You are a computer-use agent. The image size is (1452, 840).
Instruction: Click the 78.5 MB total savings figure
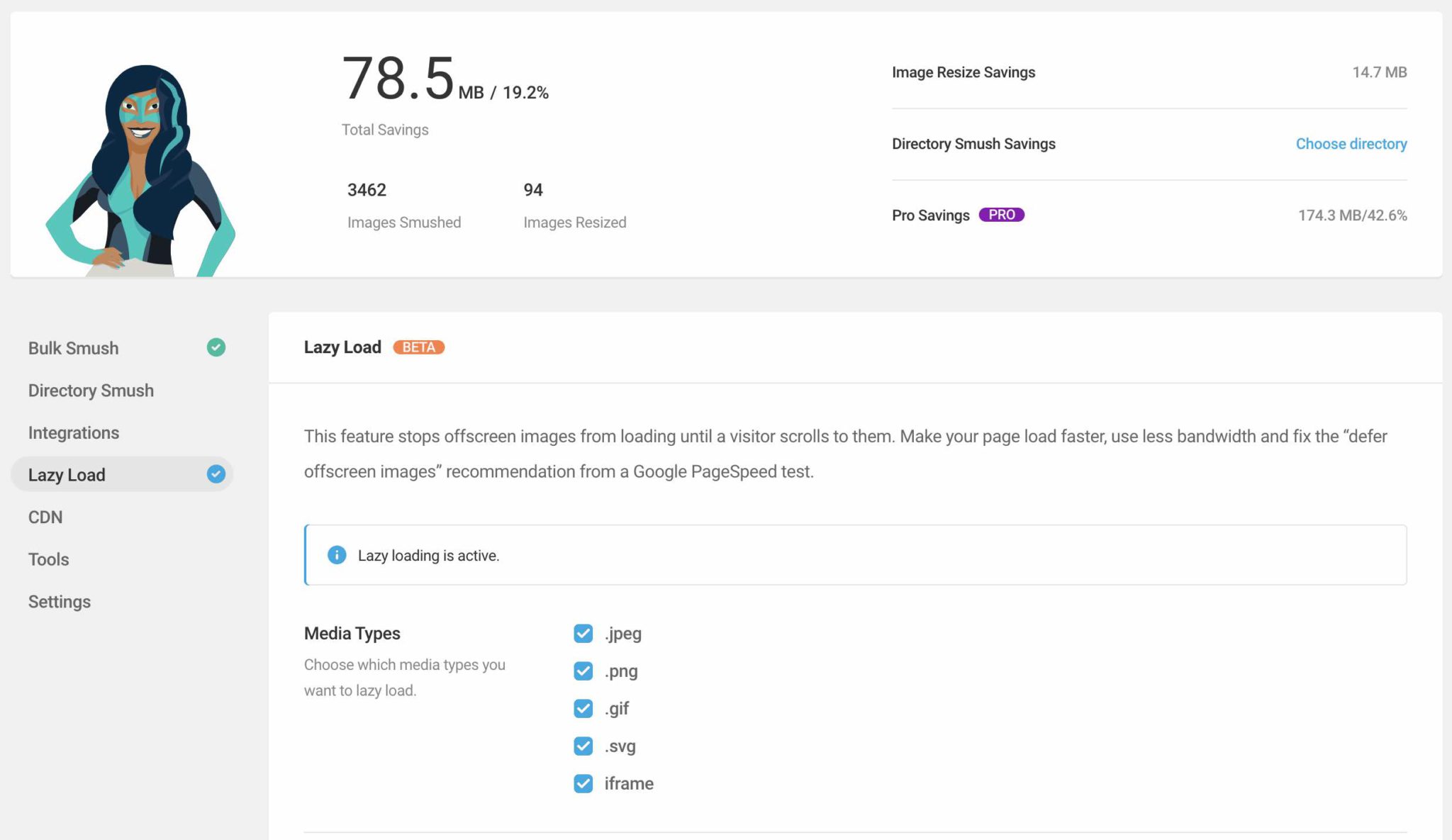445,79
